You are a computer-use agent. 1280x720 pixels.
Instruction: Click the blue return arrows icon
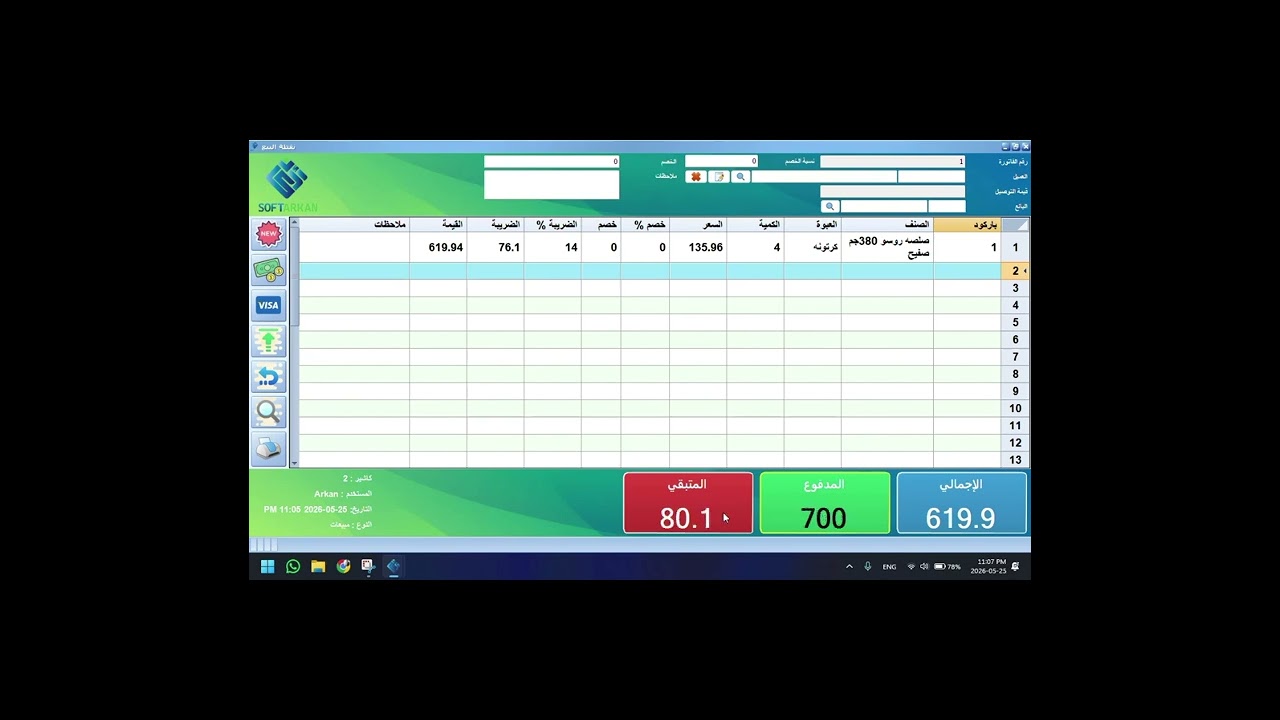click(268, 377)
